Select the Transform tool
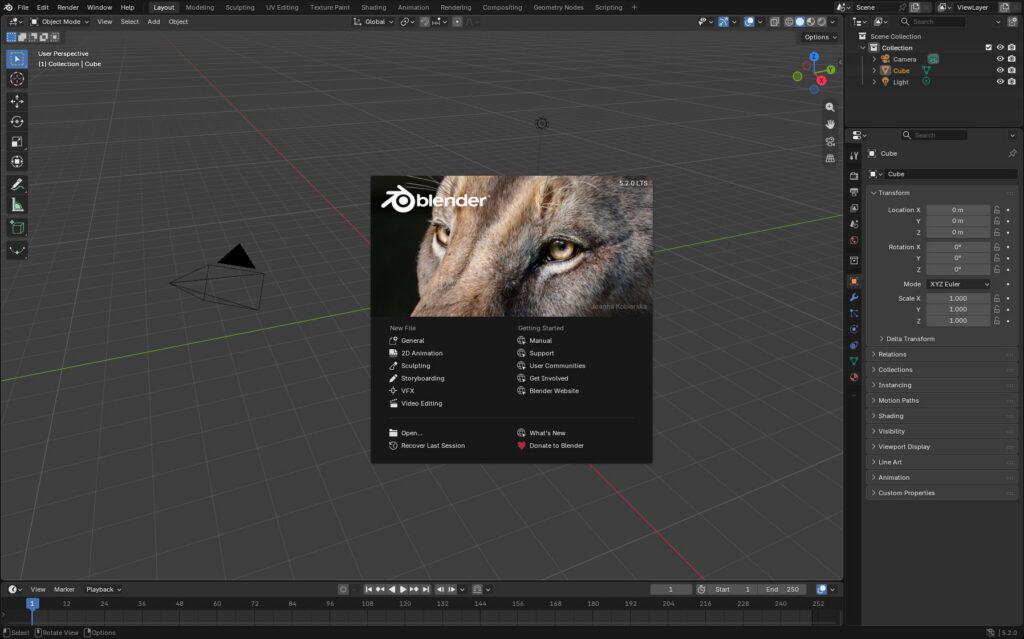1024x639 pixels. [x=17, y=161]
